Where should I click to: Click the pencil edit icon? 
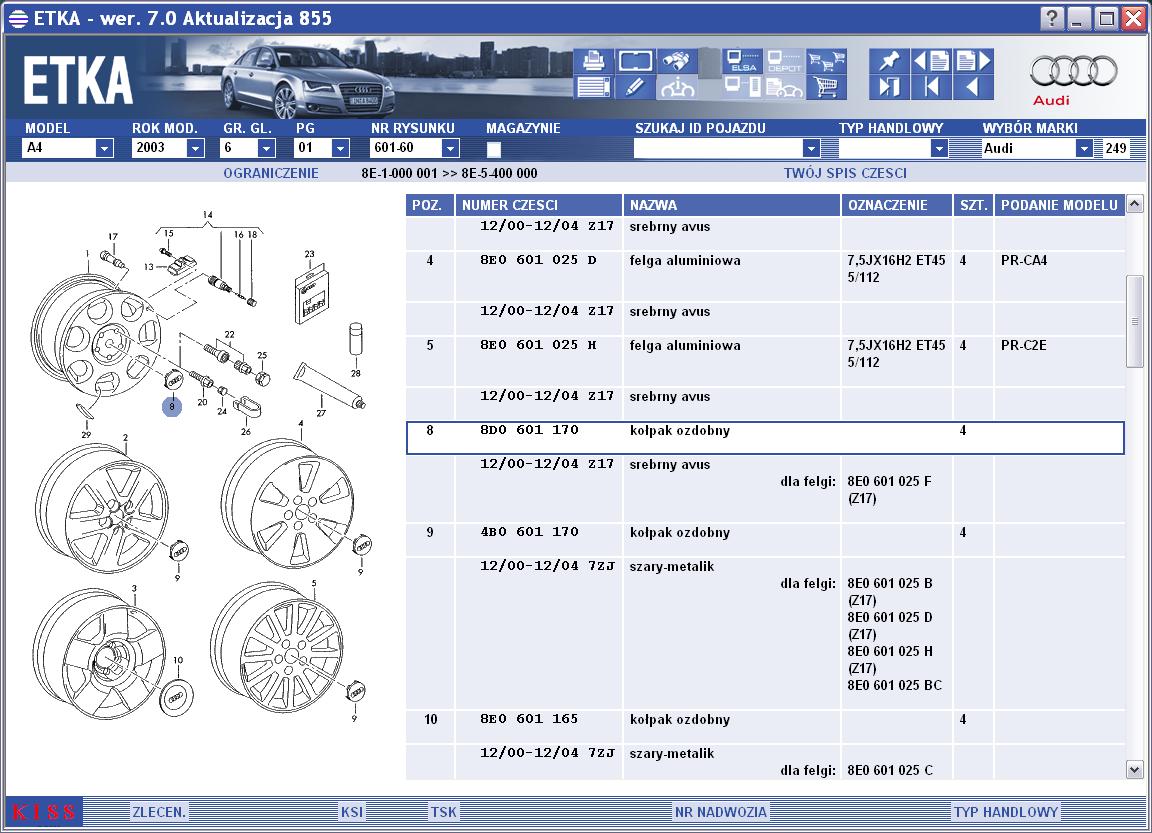[x=635, y=87]
